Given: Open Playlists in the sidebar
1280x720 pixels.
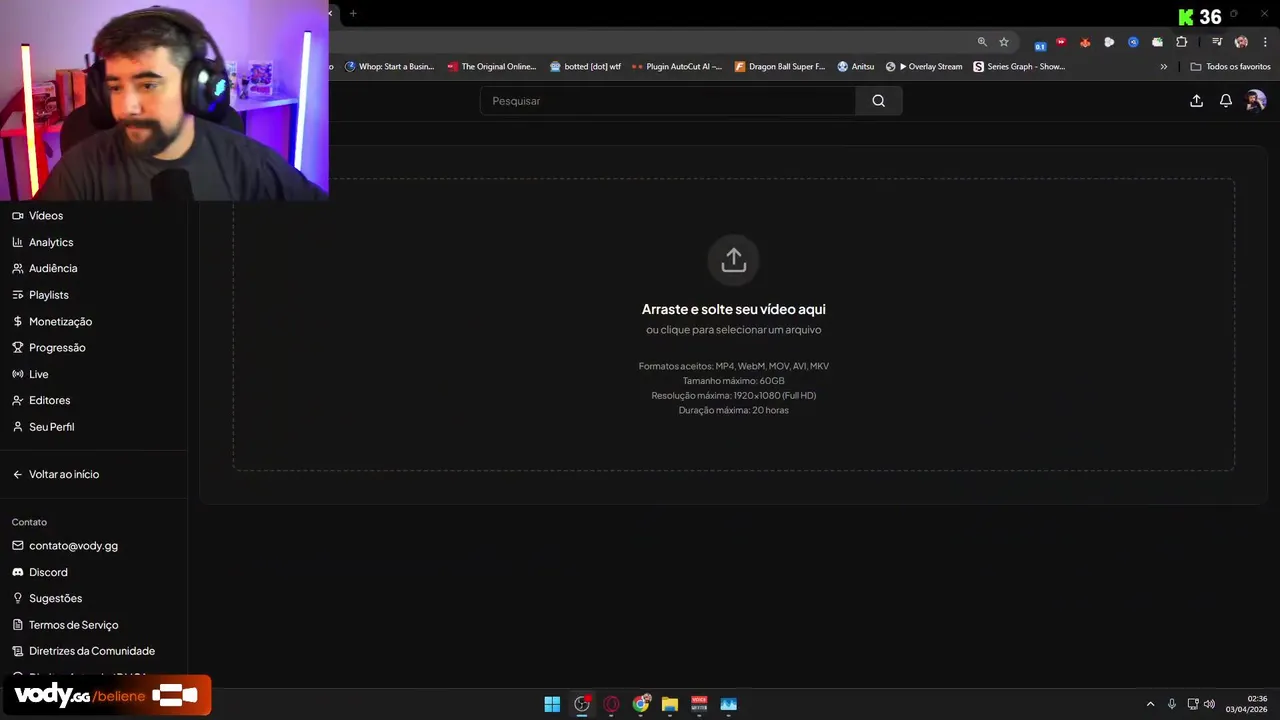Looking at the screenshot, I should click(40, 295).
